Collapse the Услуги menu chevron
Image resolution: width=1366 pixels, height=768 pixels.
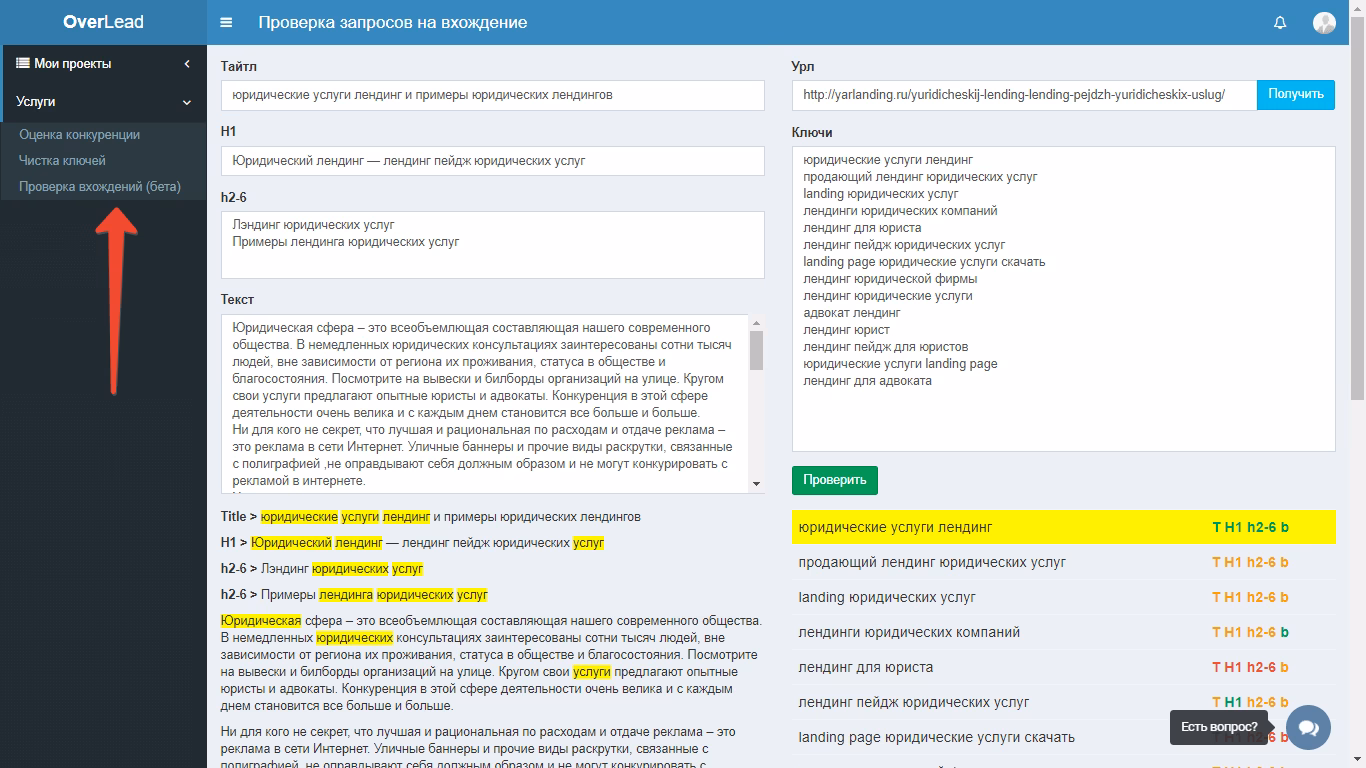tap(187, 102)
